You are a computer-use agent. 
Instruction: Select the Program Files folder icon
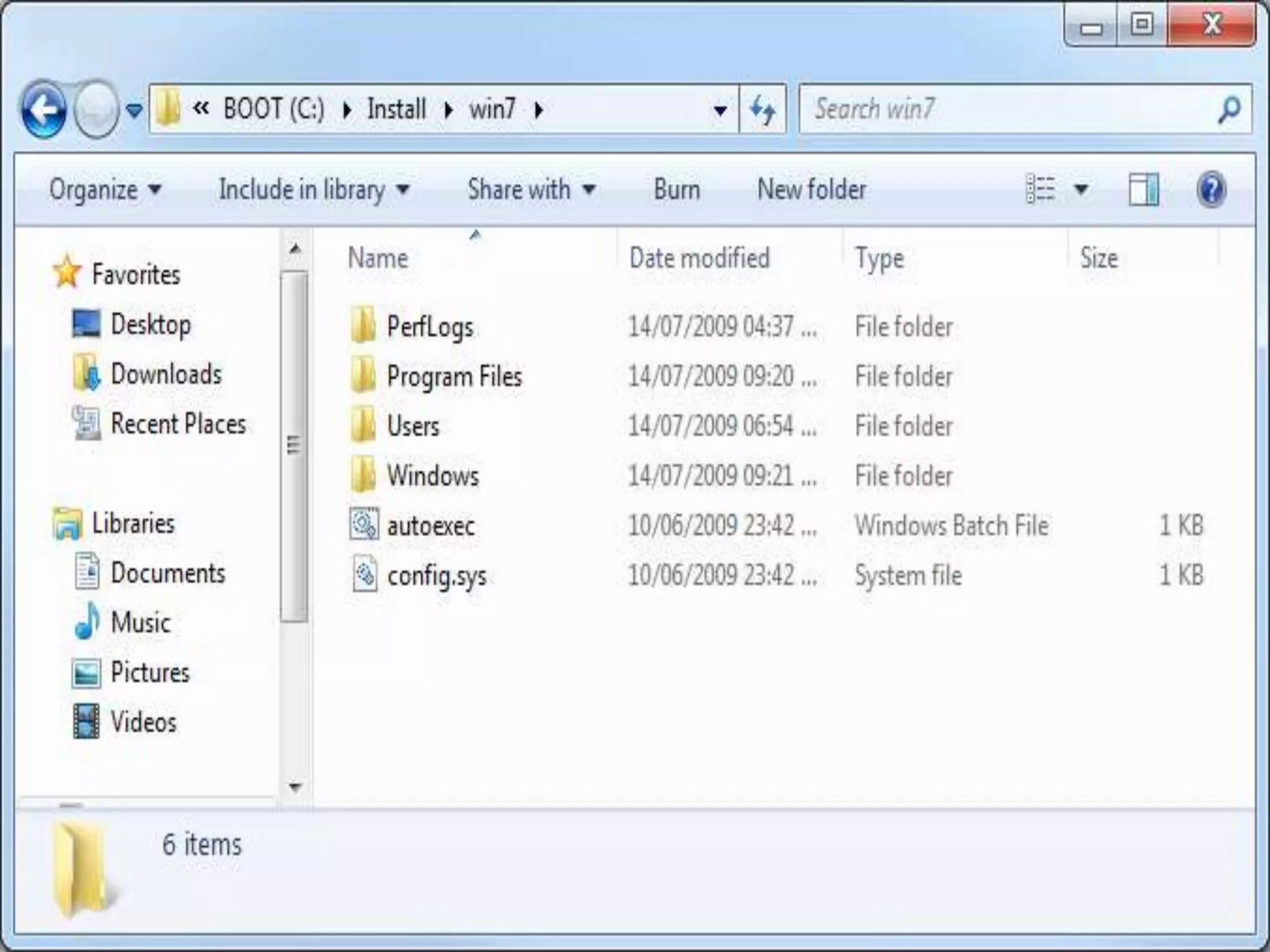pos(363,374)
